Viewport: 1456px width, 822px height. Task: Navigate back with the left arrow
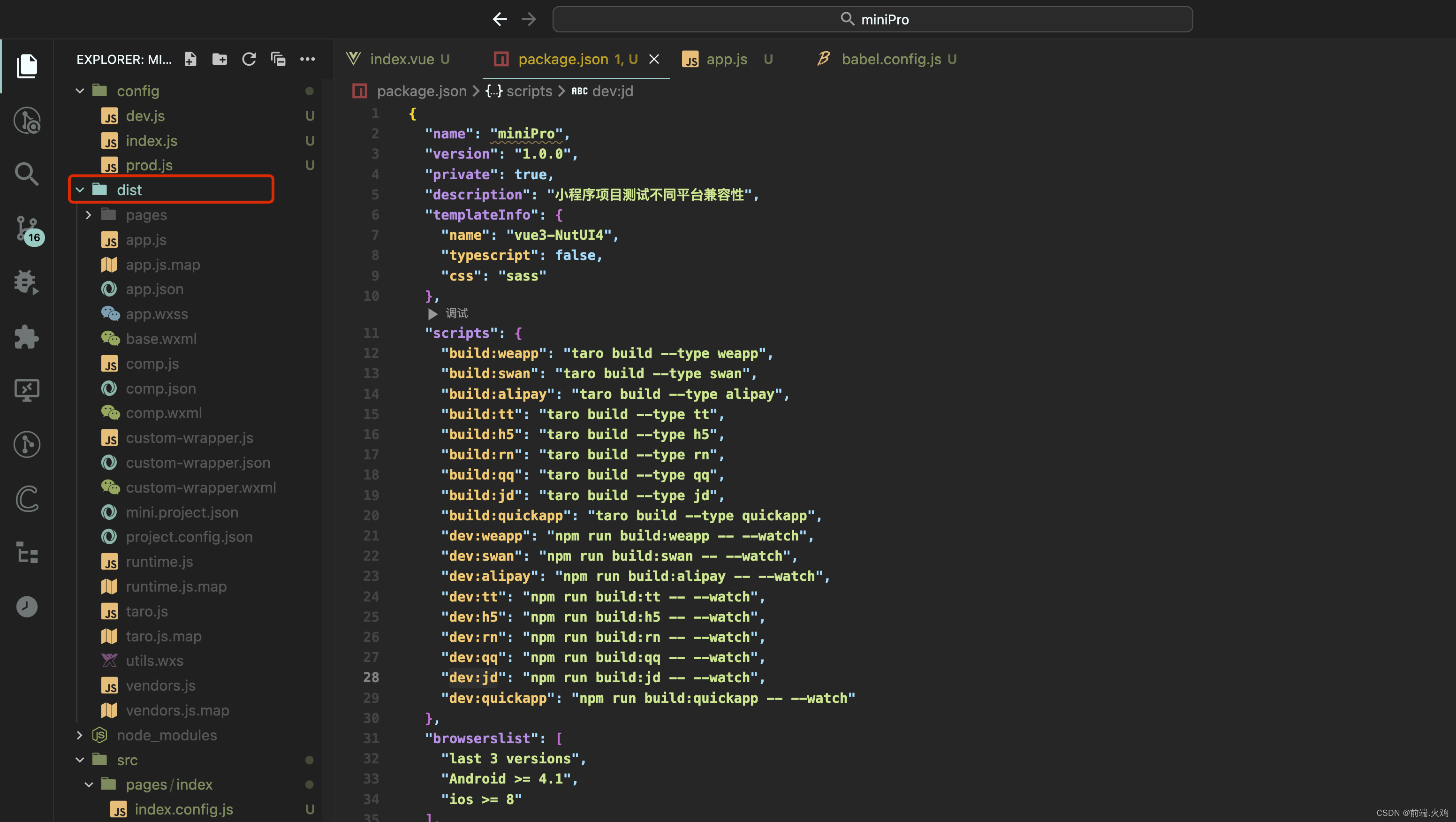point(500,19)
